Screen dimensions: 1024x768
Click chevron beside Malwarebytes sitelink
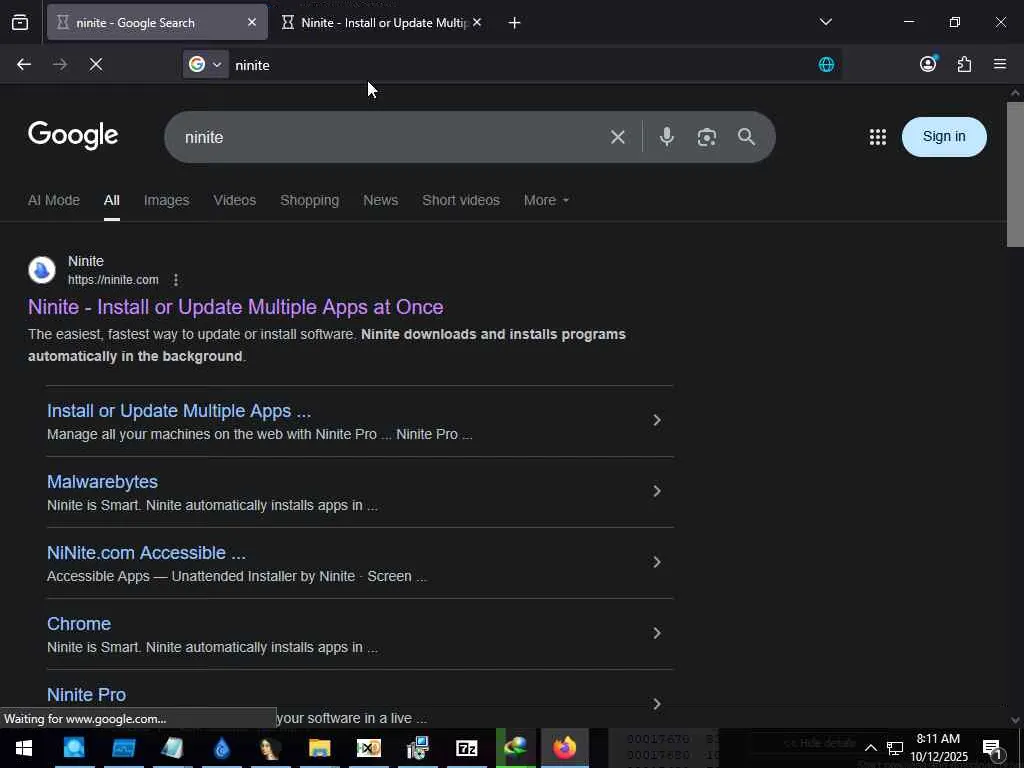[x=657, y=491]
